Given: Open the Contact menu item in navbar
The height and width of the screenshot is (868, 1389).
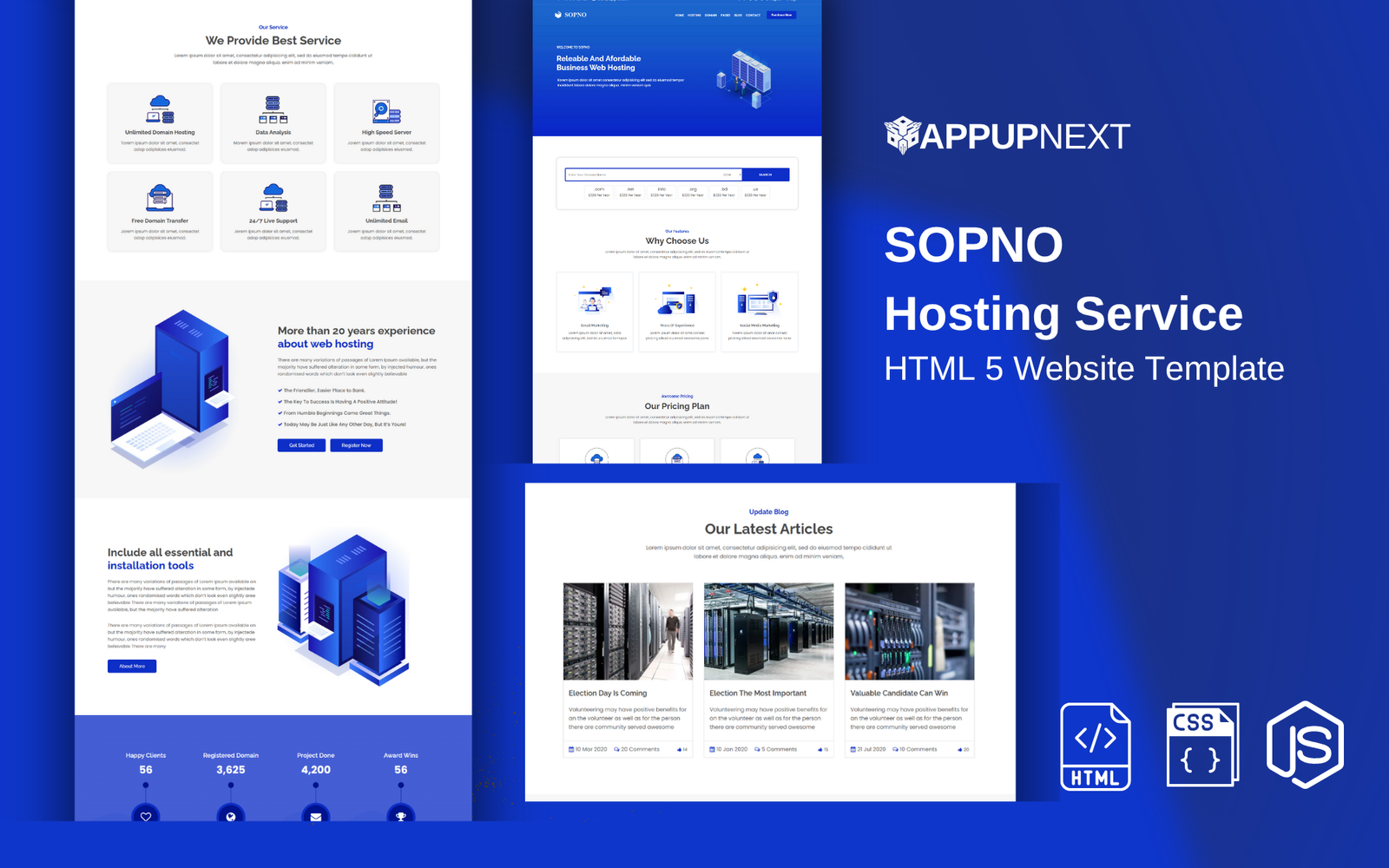Looking at the screenshot, I should 753,15.
